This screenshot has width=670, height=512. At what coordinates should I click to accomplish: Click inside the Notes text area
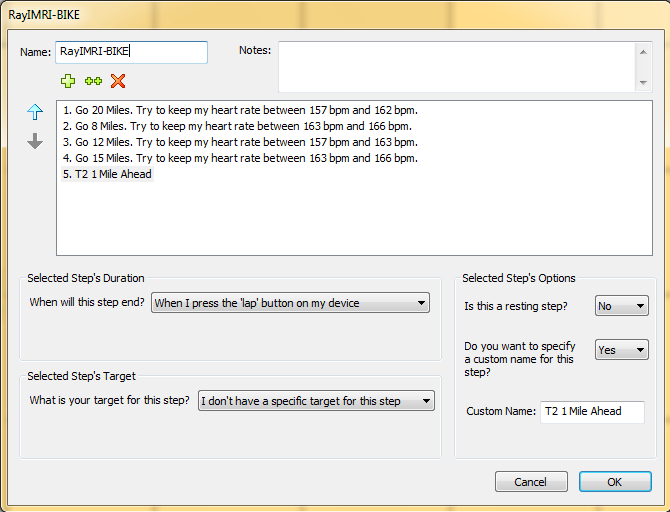click(x=457, y=67)
